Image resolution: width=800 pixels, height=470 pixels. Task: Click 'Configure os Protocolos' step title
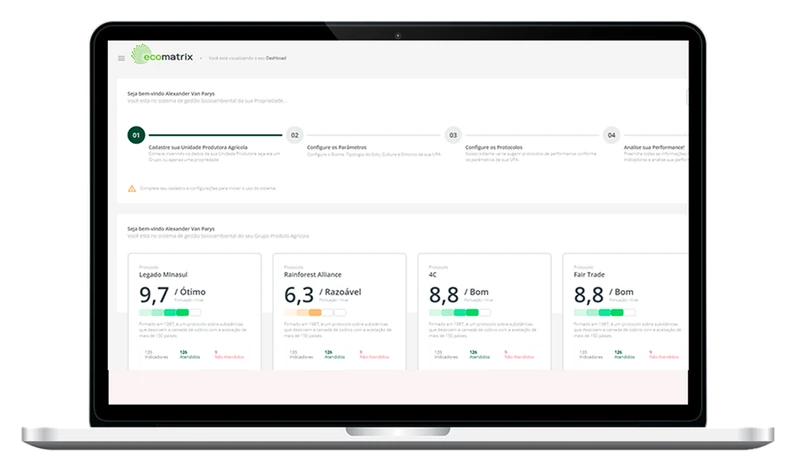[494, 147]
